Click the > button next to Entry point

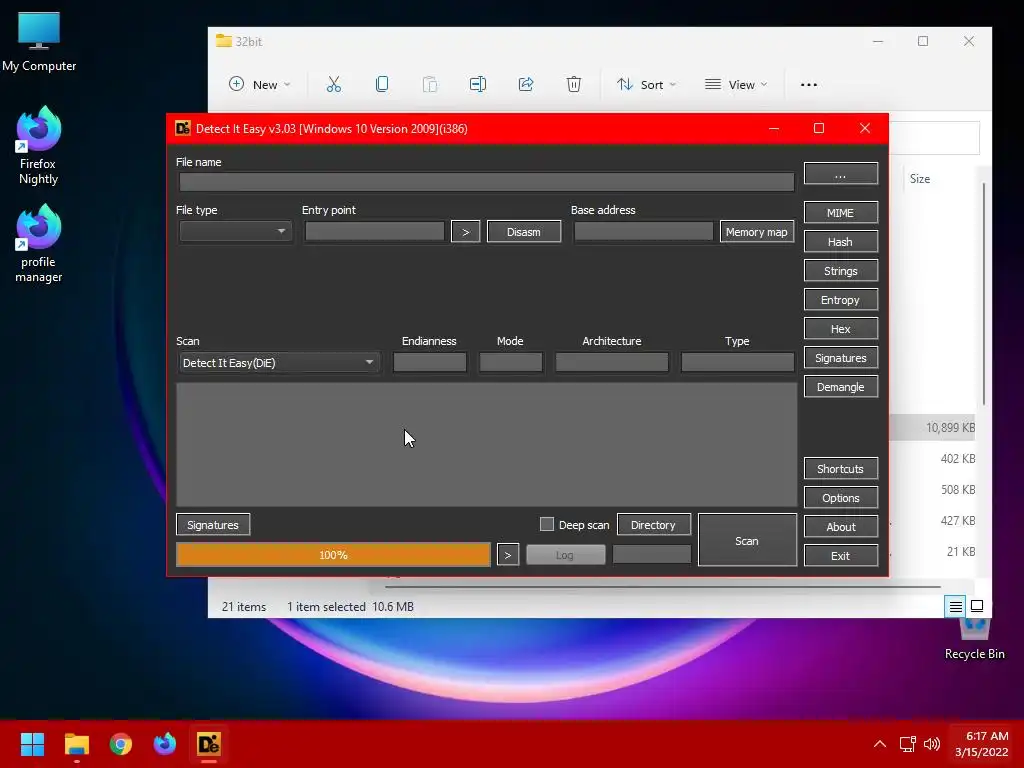(x=465, y=231)
